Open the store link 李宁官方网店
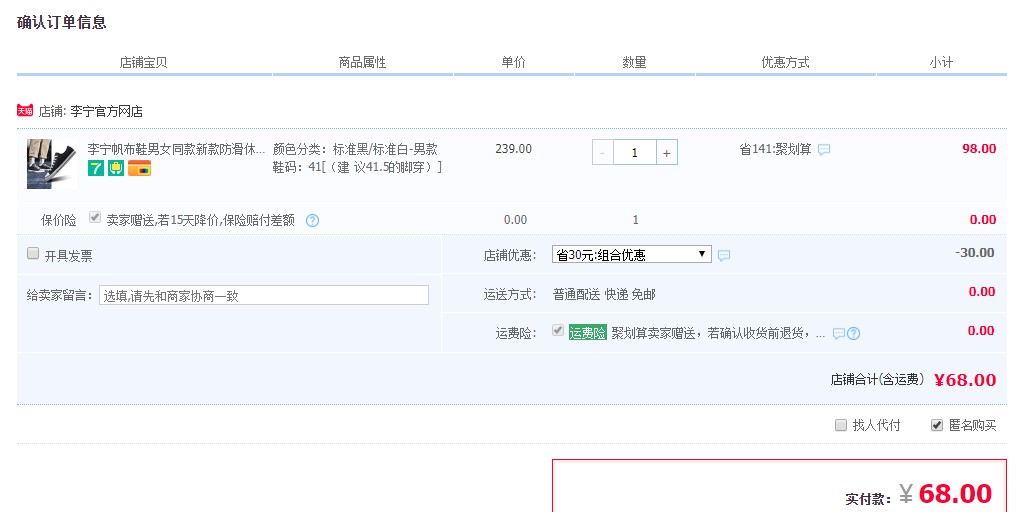 tap(107, 111)
